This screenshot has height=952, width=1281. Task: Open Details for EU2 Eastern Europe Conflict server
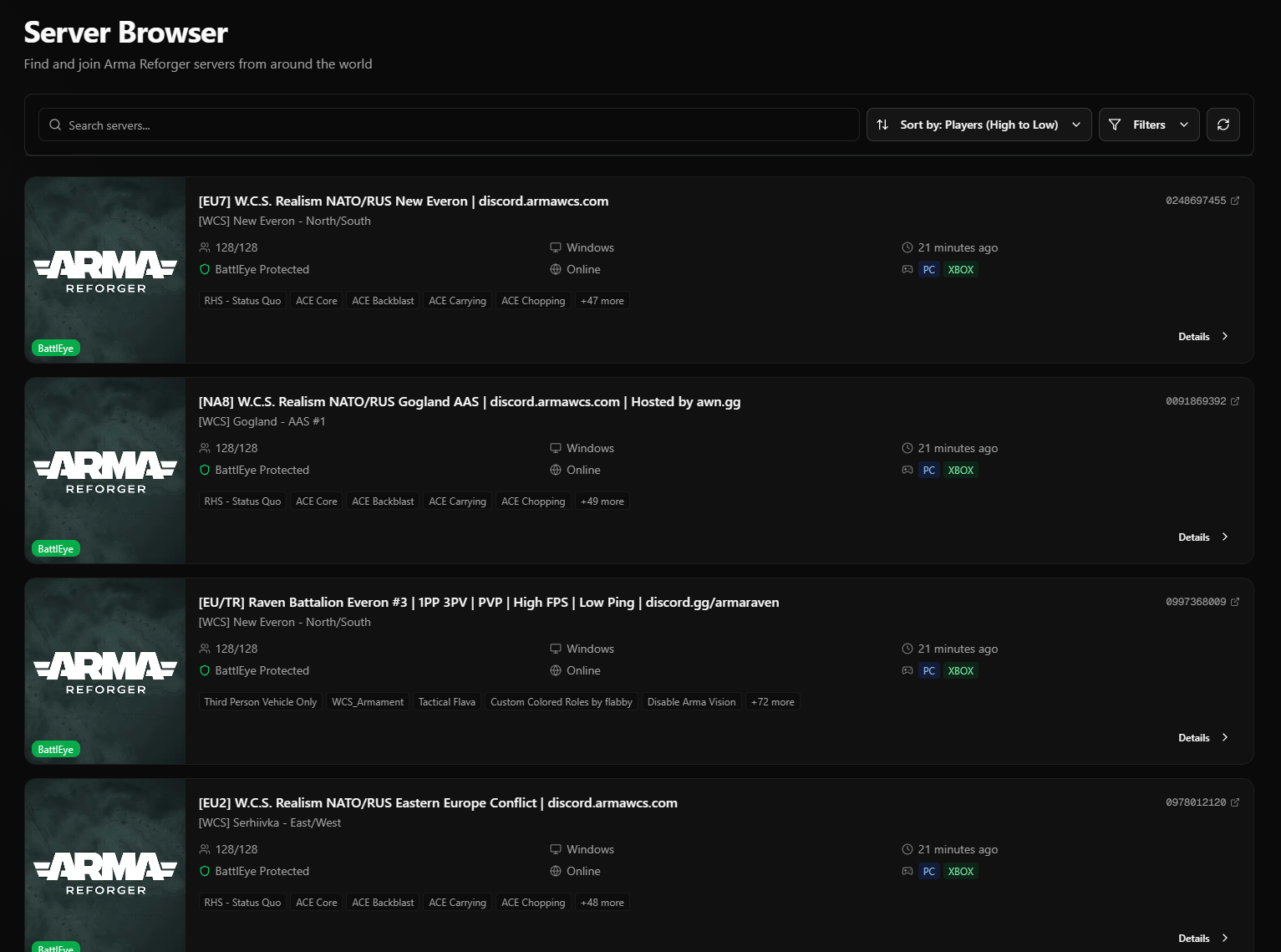1203,938
